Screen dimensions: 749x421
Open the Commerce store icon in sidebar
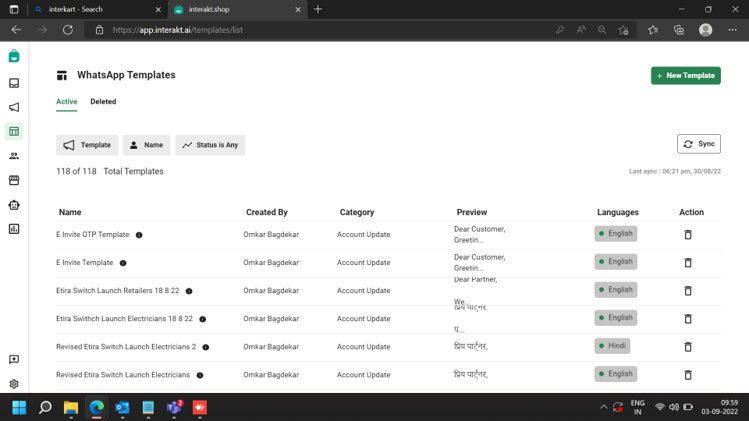coord(14,180)
